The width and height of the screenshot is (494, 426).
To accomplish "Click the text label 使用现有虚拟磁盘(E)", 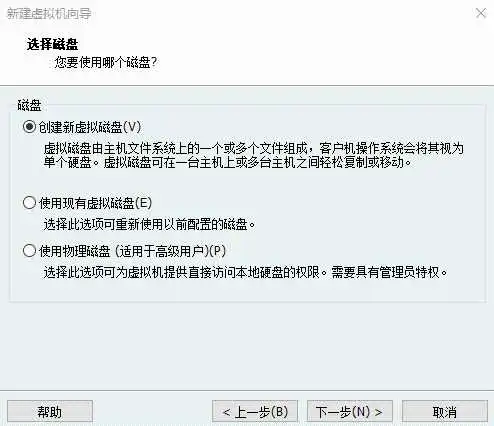I will 95,203.
